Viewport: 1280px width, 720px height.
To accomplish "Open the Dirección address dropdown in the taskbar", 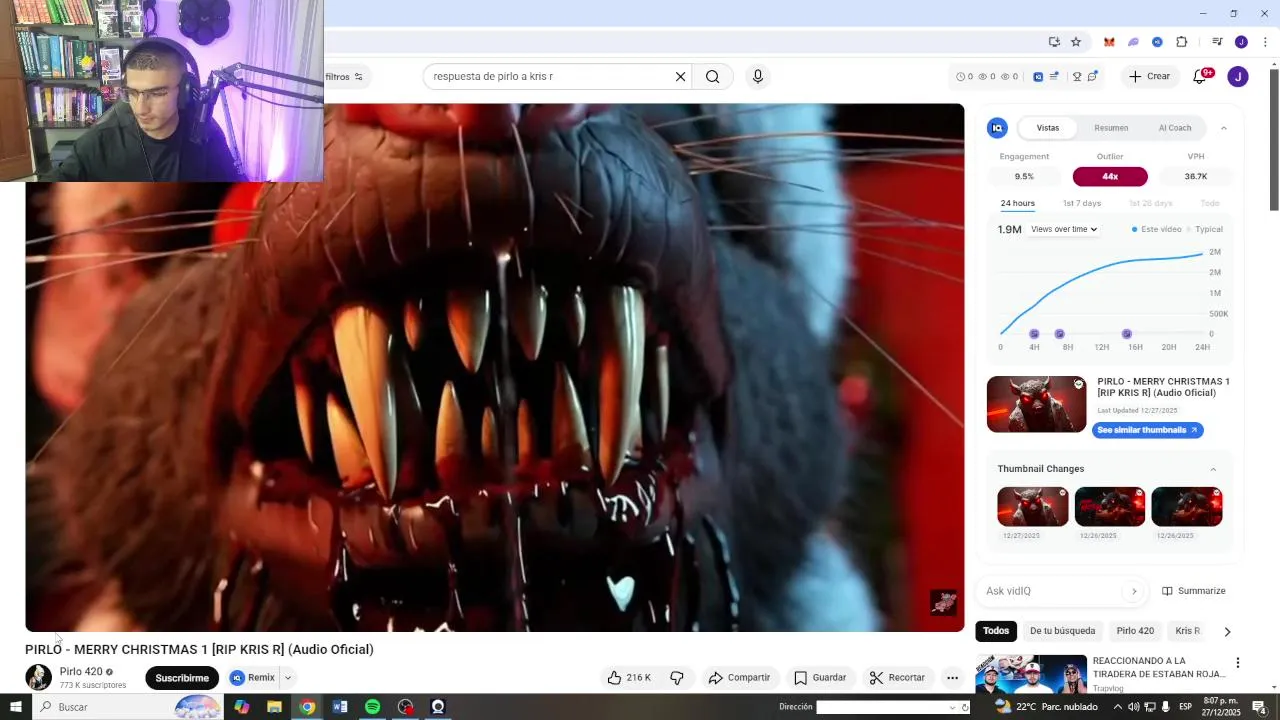I will [x=952, y=707].
